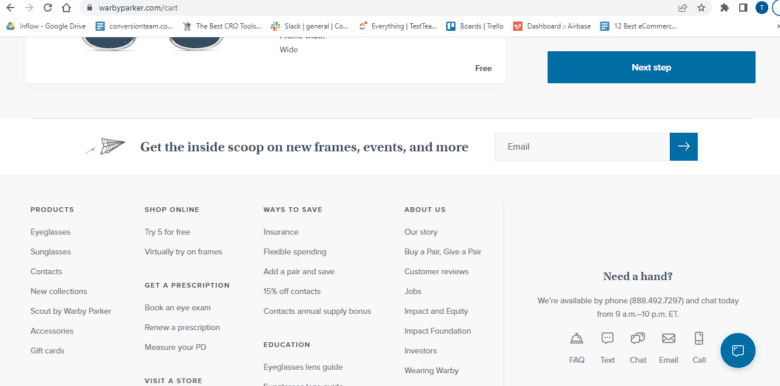Image resolution: width=780 pixels, height=386 pixels.
Task: Click the forward navigation arrow
Action: pos(29,7)
